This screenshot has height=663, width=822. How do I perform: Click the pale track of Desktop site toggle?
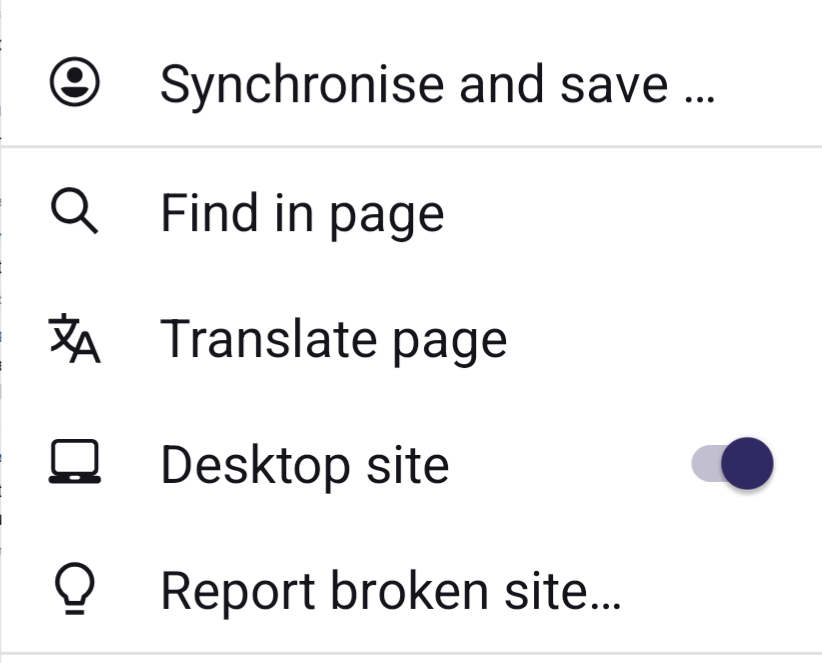(703, 465)
